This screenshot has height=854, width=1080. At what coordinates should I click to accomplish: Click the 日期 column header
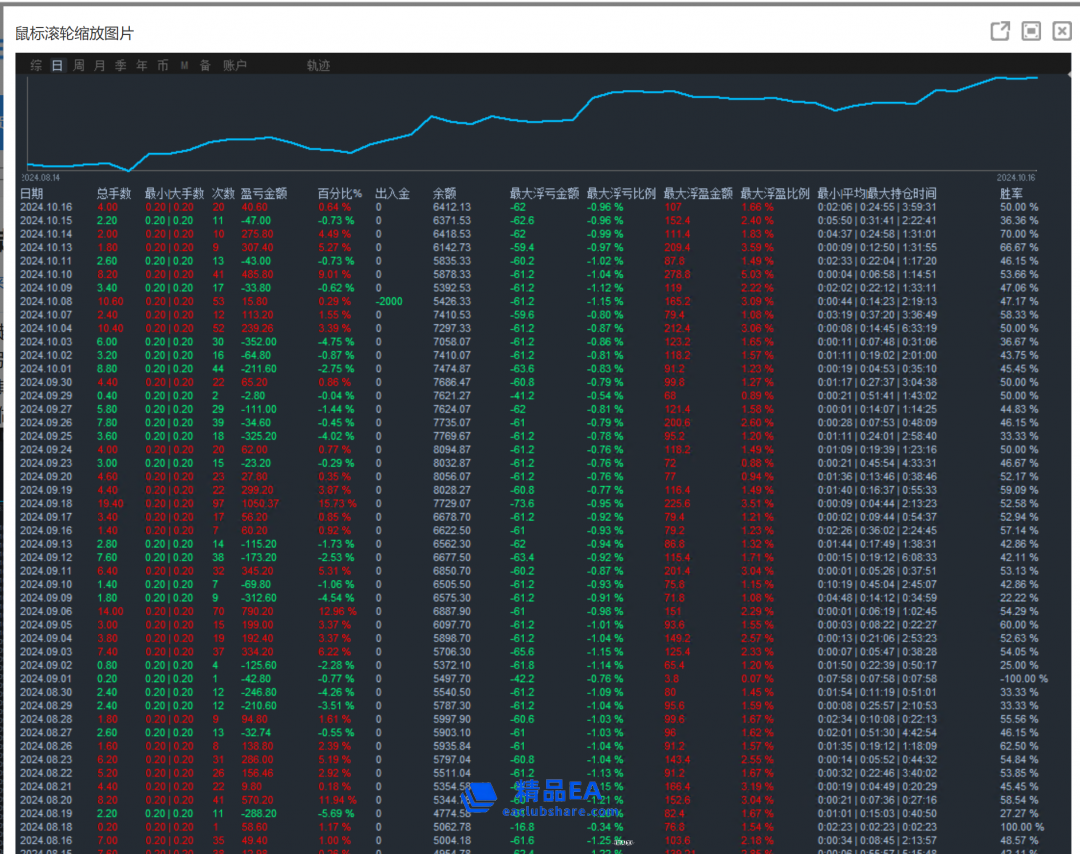click(x=32, y=193)
